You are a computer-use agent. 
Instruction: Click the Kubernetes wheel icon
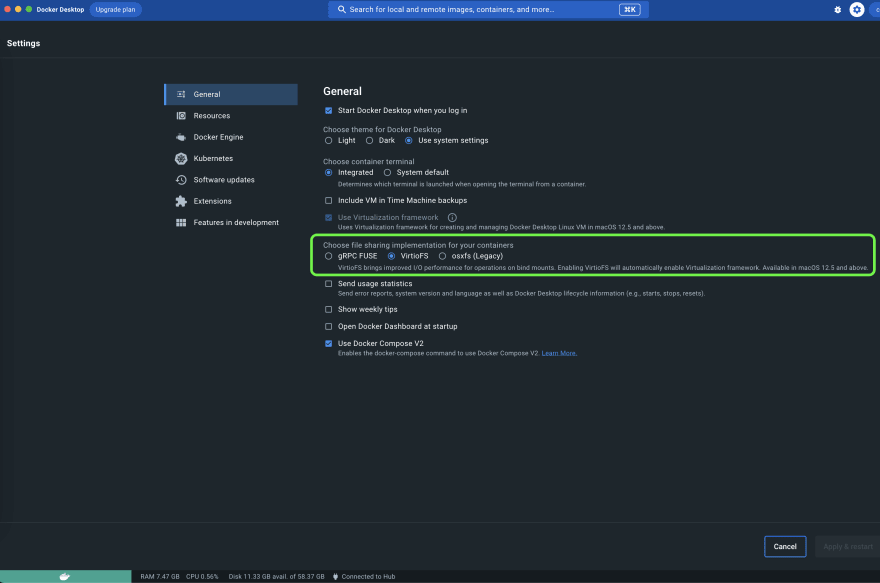coord(181,158)
